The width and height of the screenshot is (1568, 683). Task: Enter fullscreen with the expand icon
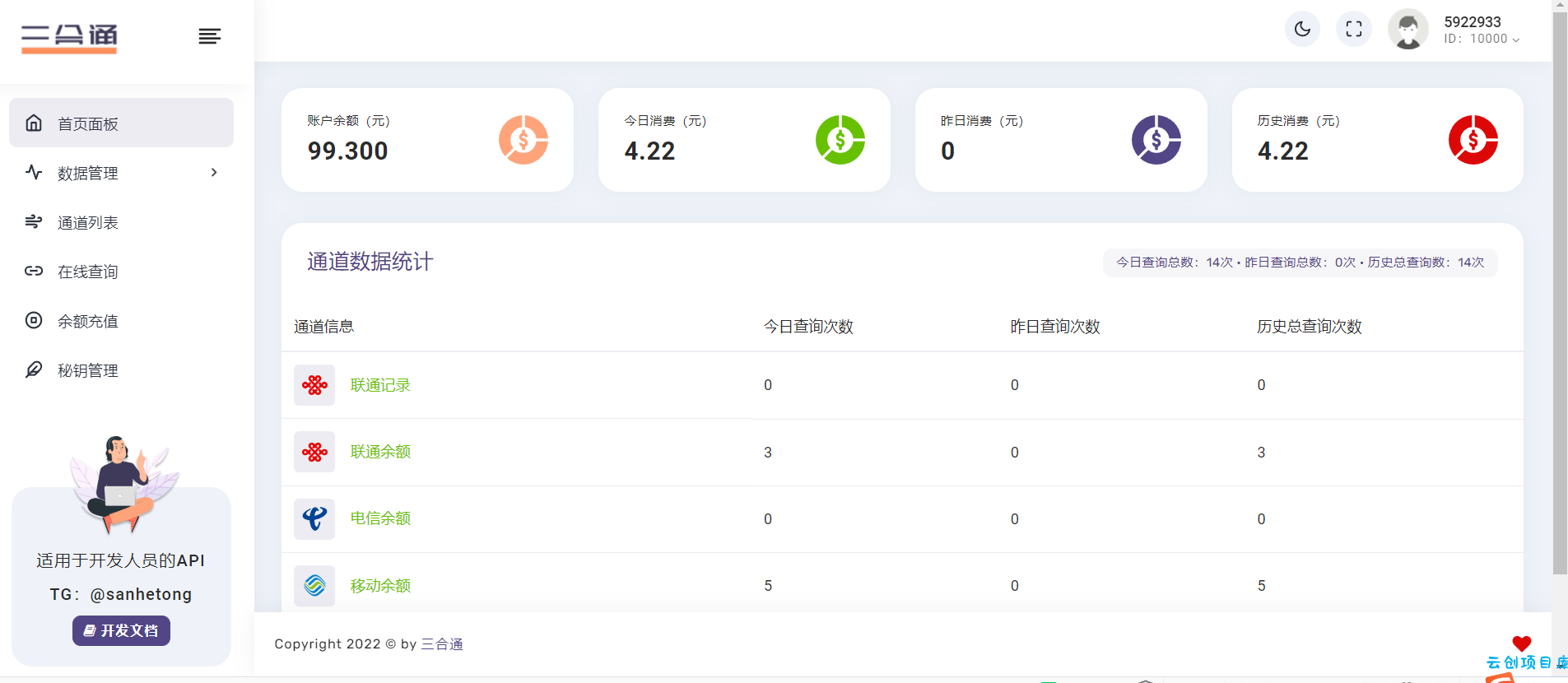point(1354,30)
